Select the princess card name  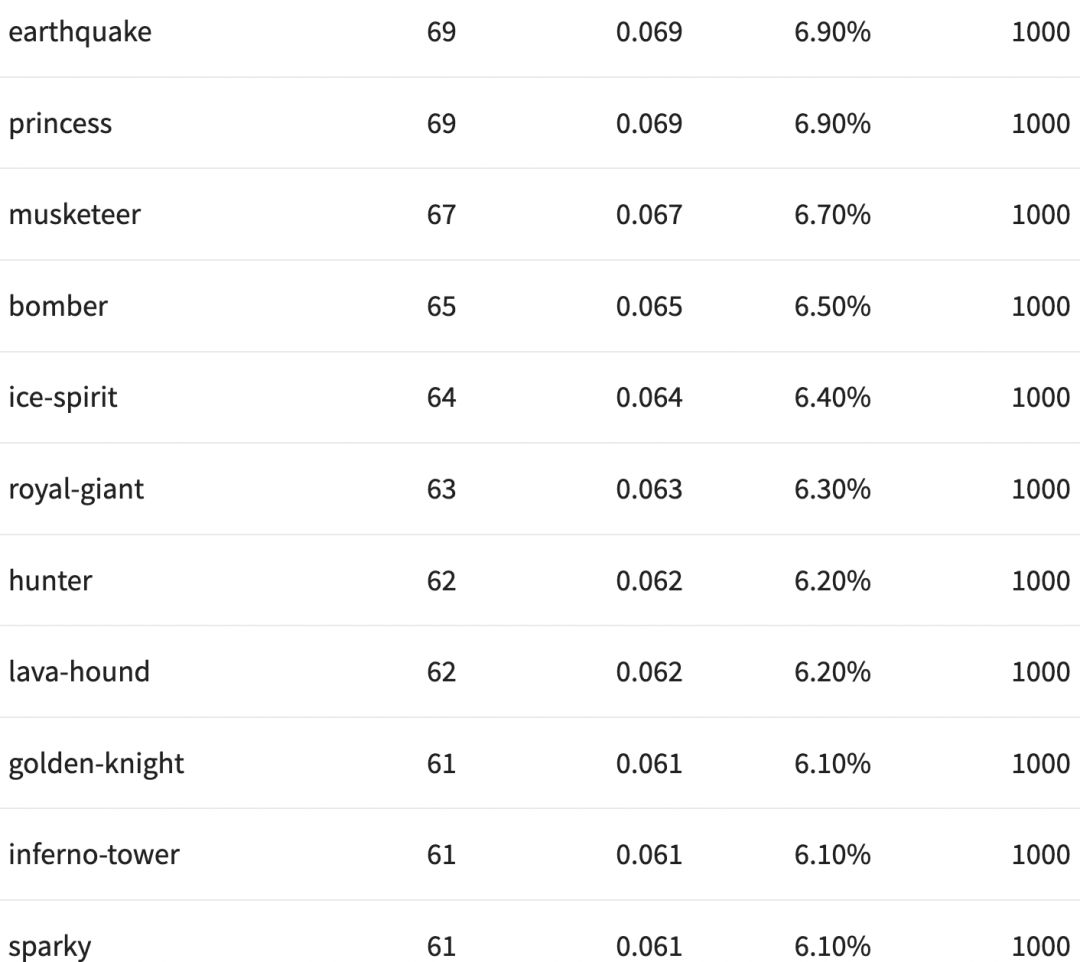(60, 124)
